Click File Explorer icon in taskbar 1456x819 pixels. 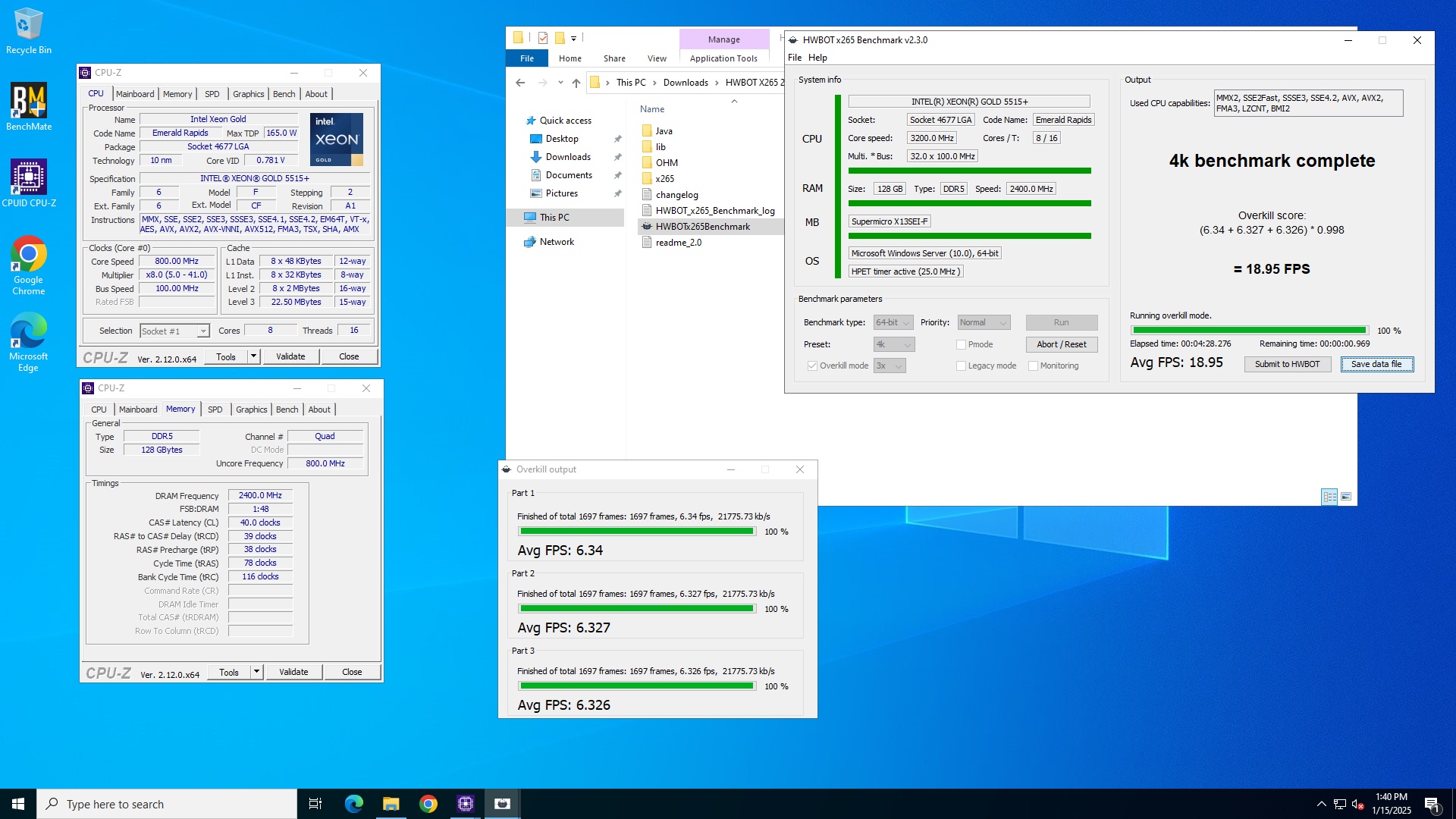tap(391, 804)
